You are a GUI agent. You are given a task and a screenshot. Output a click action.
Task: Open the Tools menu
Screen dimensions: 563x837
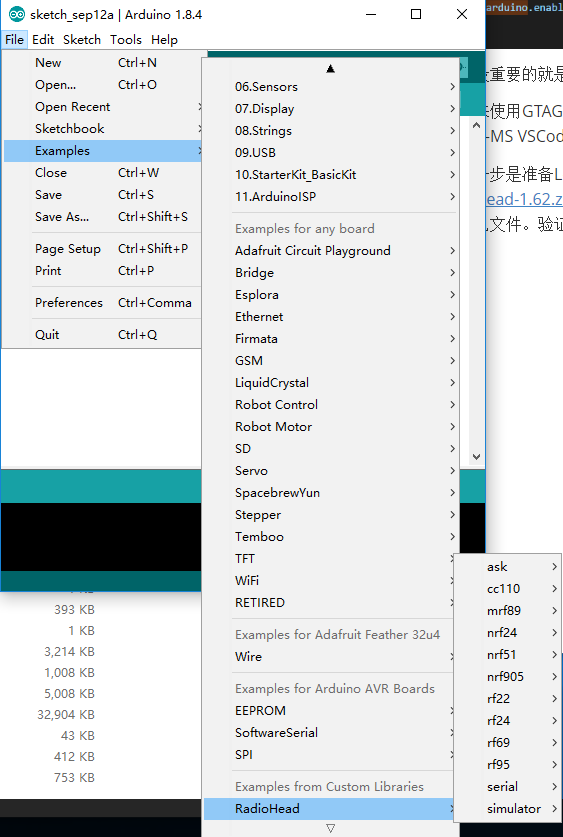click(x=126, y=40)
